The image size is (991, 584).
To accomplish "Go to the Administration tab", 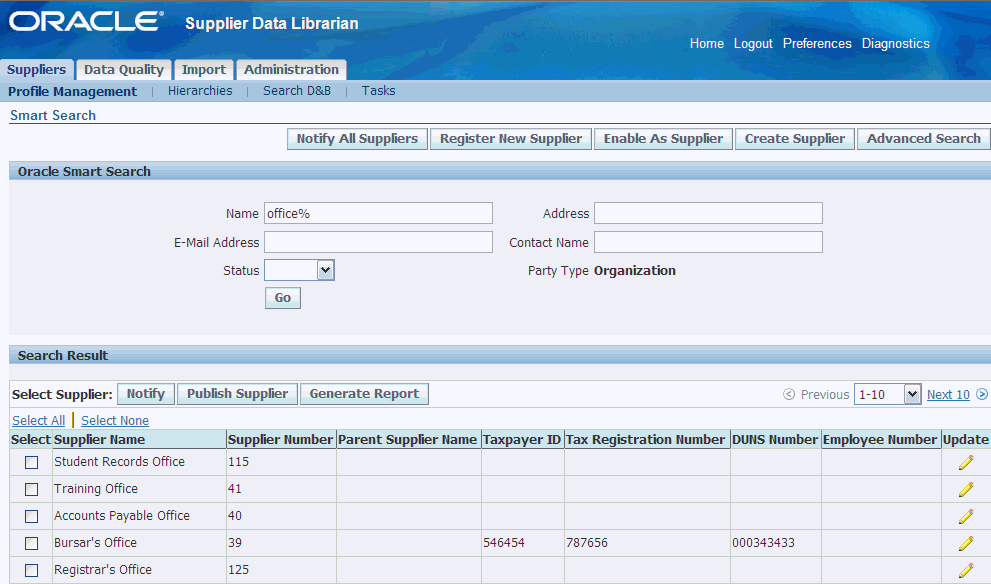I will [291, 70].
